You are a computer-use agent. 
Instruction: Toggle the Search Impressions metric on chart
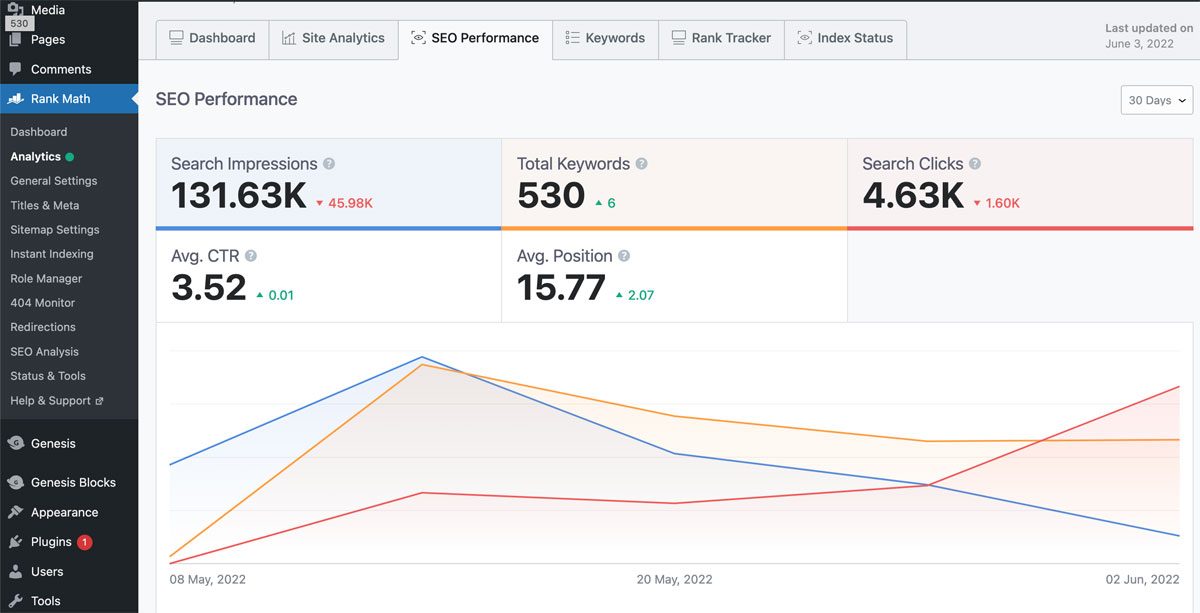point(328,183)
